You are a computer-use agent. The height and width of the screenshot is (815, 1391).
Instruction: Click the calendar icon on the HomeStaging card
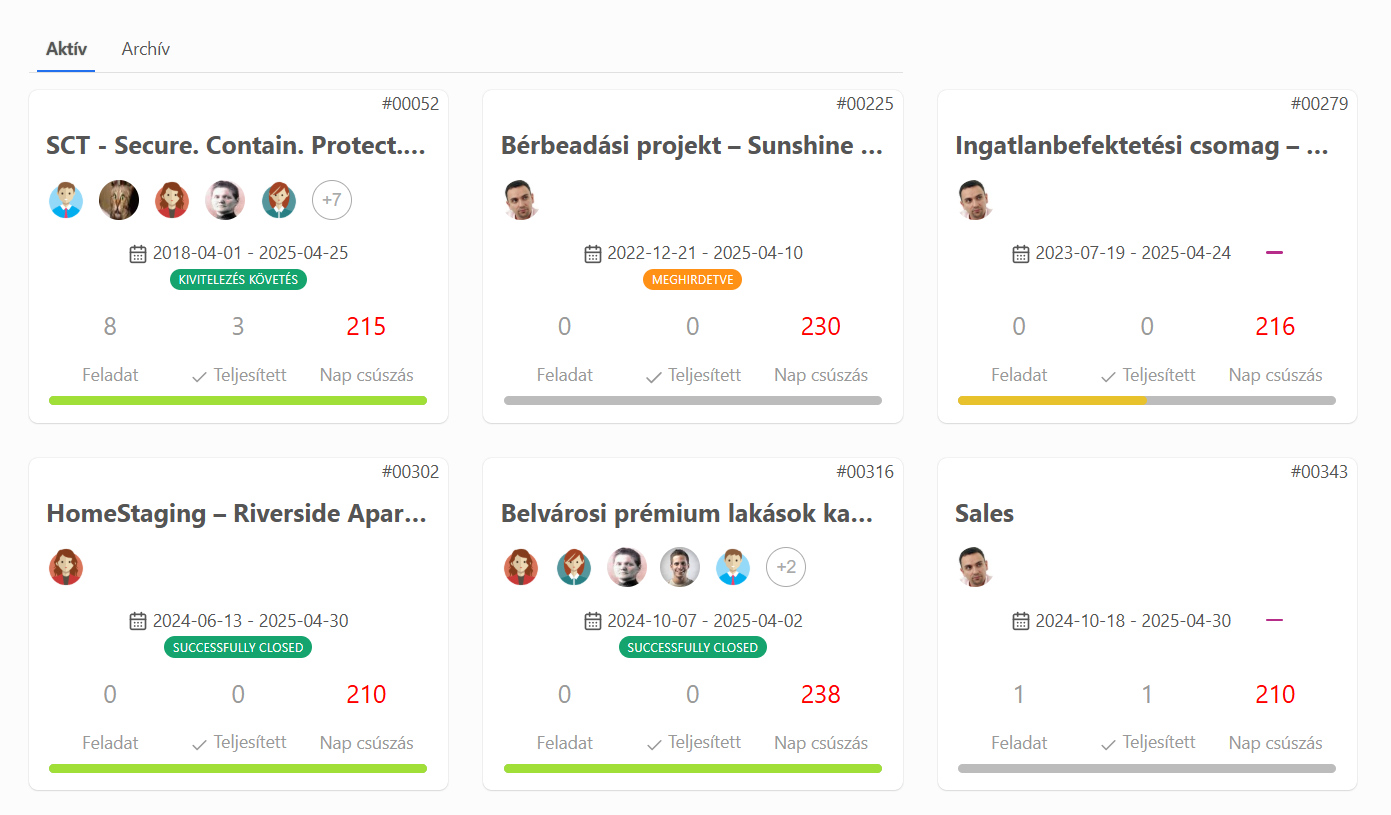(x=138, y=620)
